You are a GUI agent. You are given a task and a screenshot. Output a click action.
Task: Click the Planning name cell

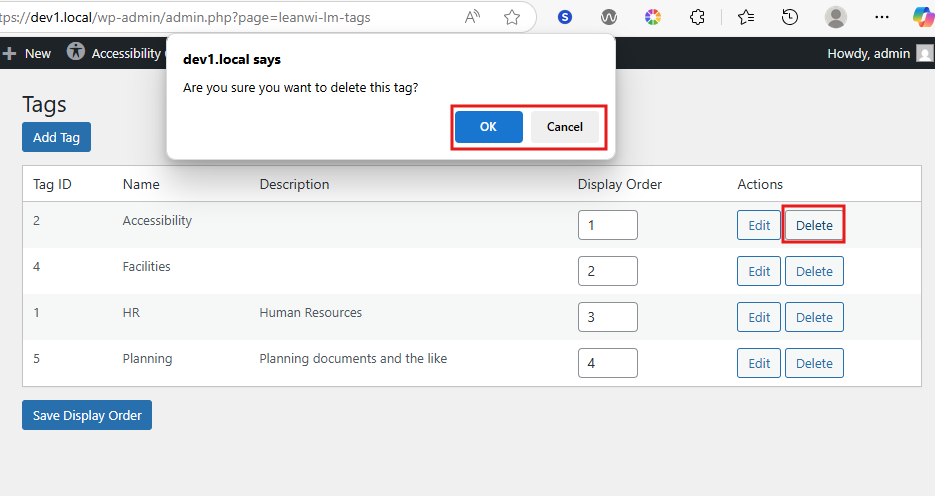(x=147, y=359)
